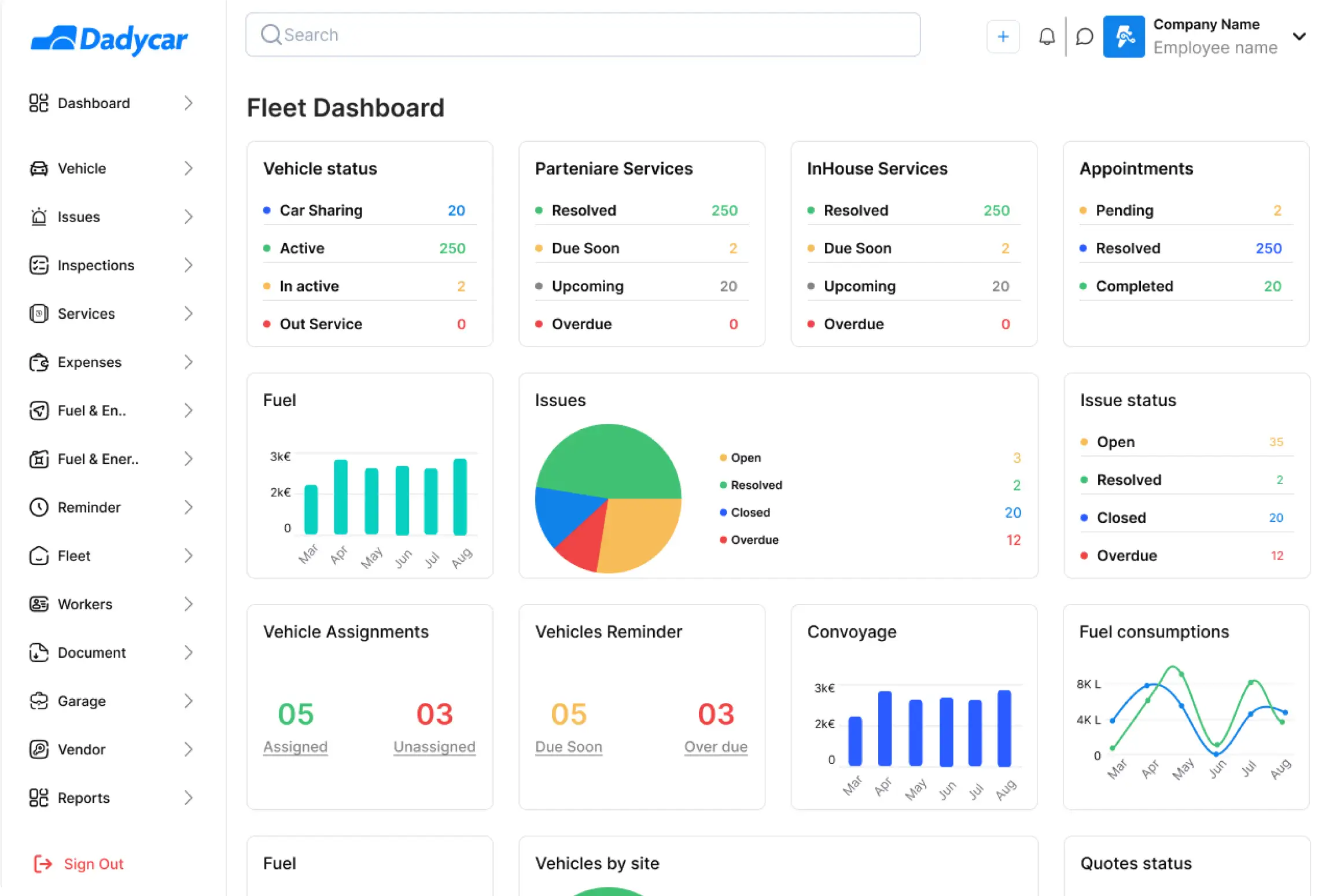The image size is (1333, 896).
Task: Open the Dashboard menu item
Action: coord(112,103)
